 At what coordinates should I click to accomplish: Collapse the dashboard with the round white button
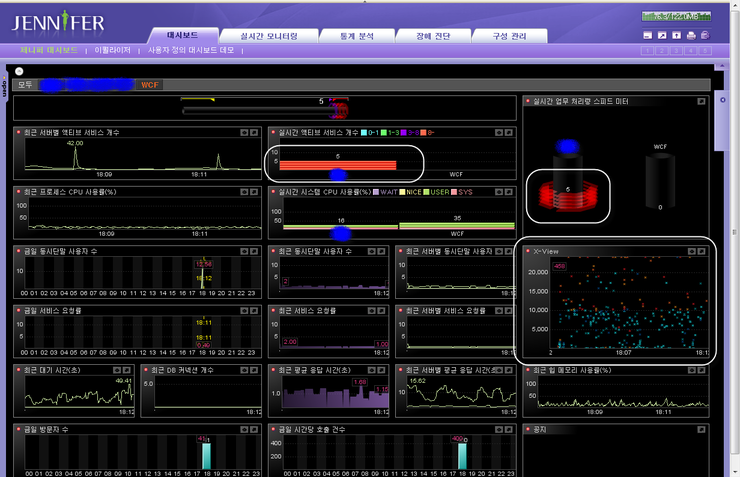pyautogui.click(x=19, y=71)
